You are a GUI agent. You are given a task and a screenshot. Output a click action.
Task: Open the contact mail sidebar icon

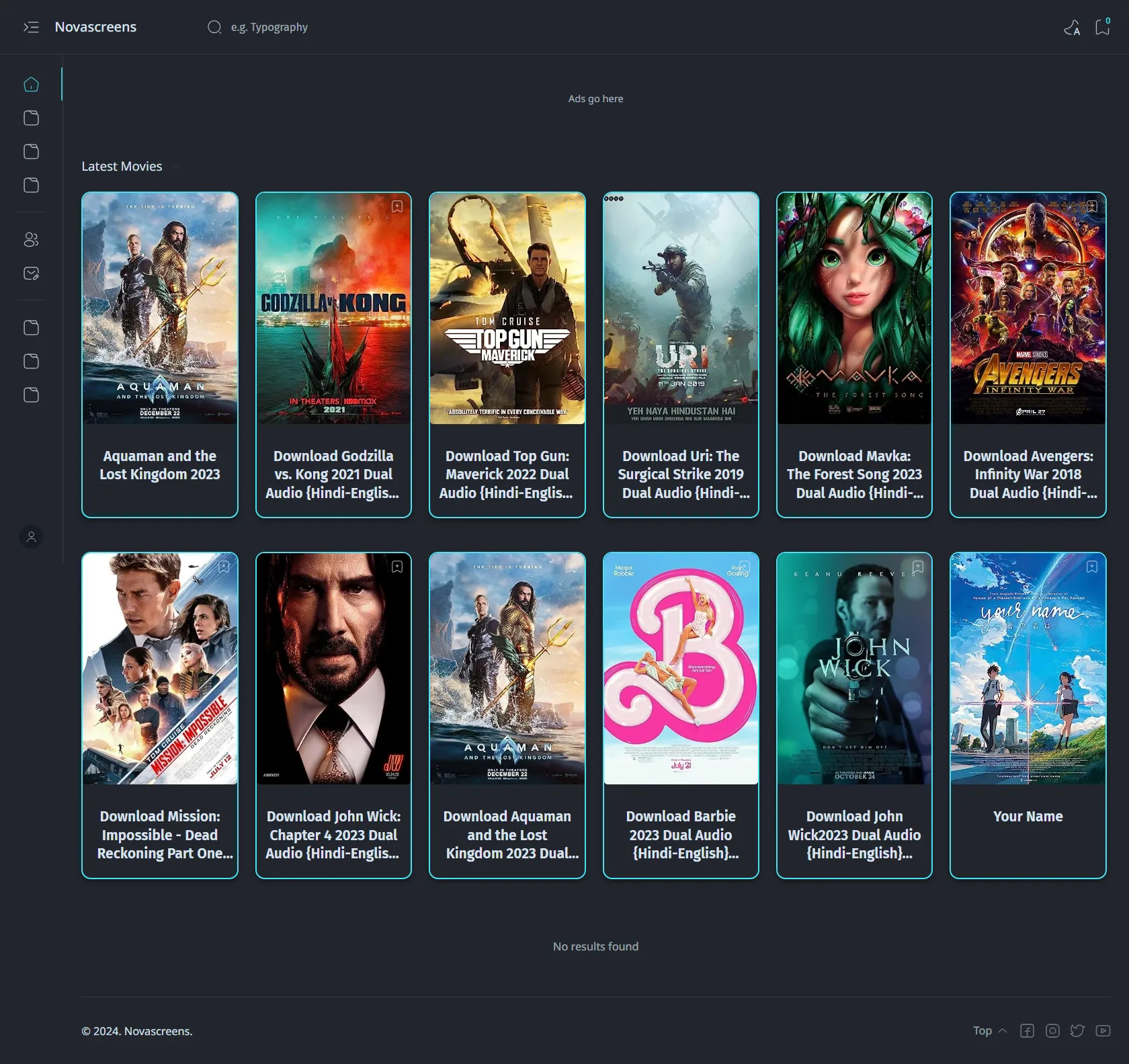click(x=31, y=274)
